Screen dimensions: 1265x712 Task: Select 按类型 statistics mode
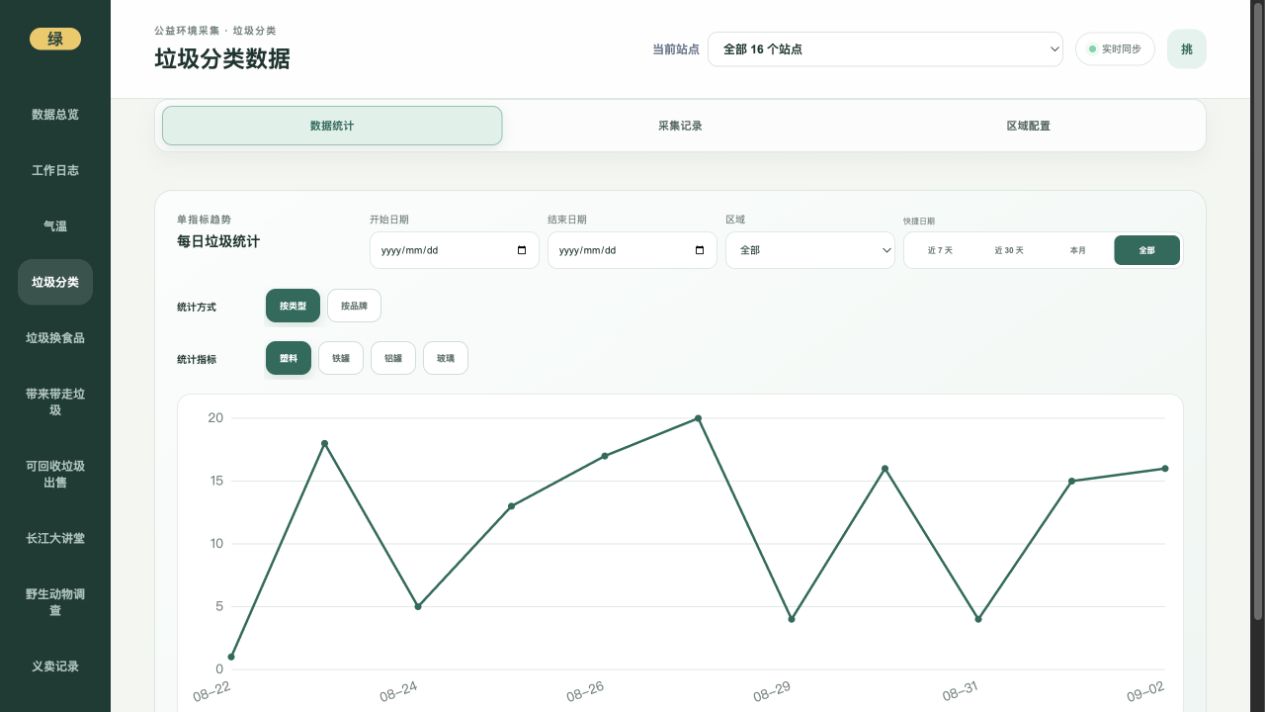click(293, 306)
